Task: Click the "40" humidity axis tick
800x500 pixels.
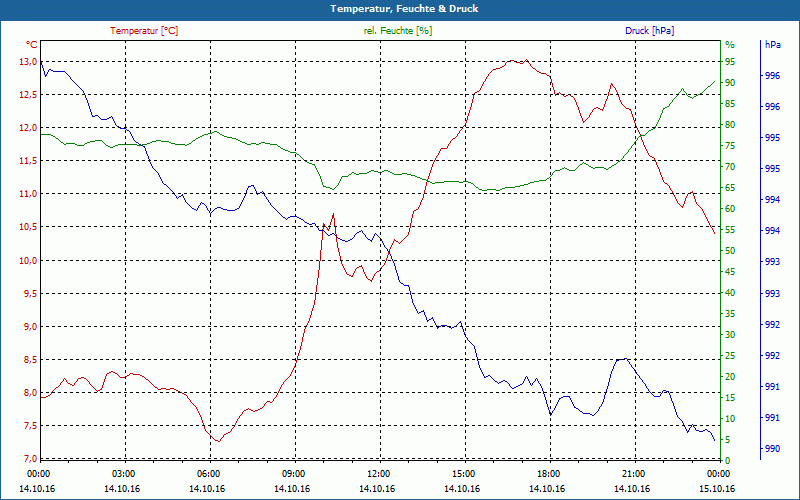Action: click(730, 293)
